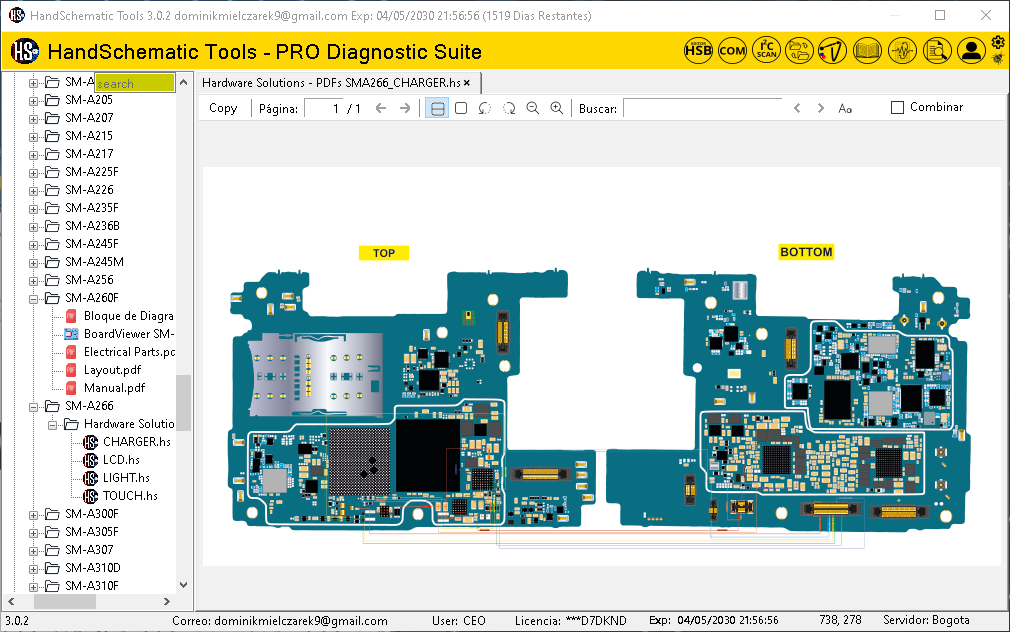The height and width of the screenshot is (632, 1010).
Task: Click the bug report icon
Action: 998,59
